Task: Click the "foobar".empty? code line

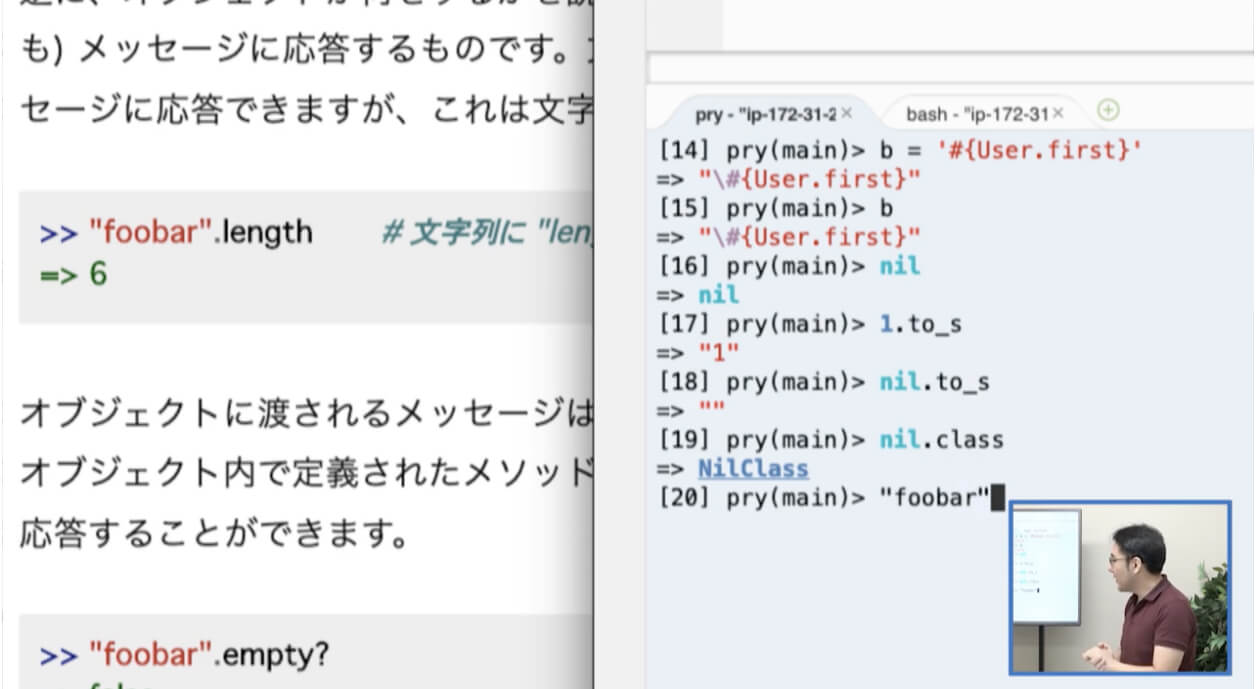Action: click(184, 655)
